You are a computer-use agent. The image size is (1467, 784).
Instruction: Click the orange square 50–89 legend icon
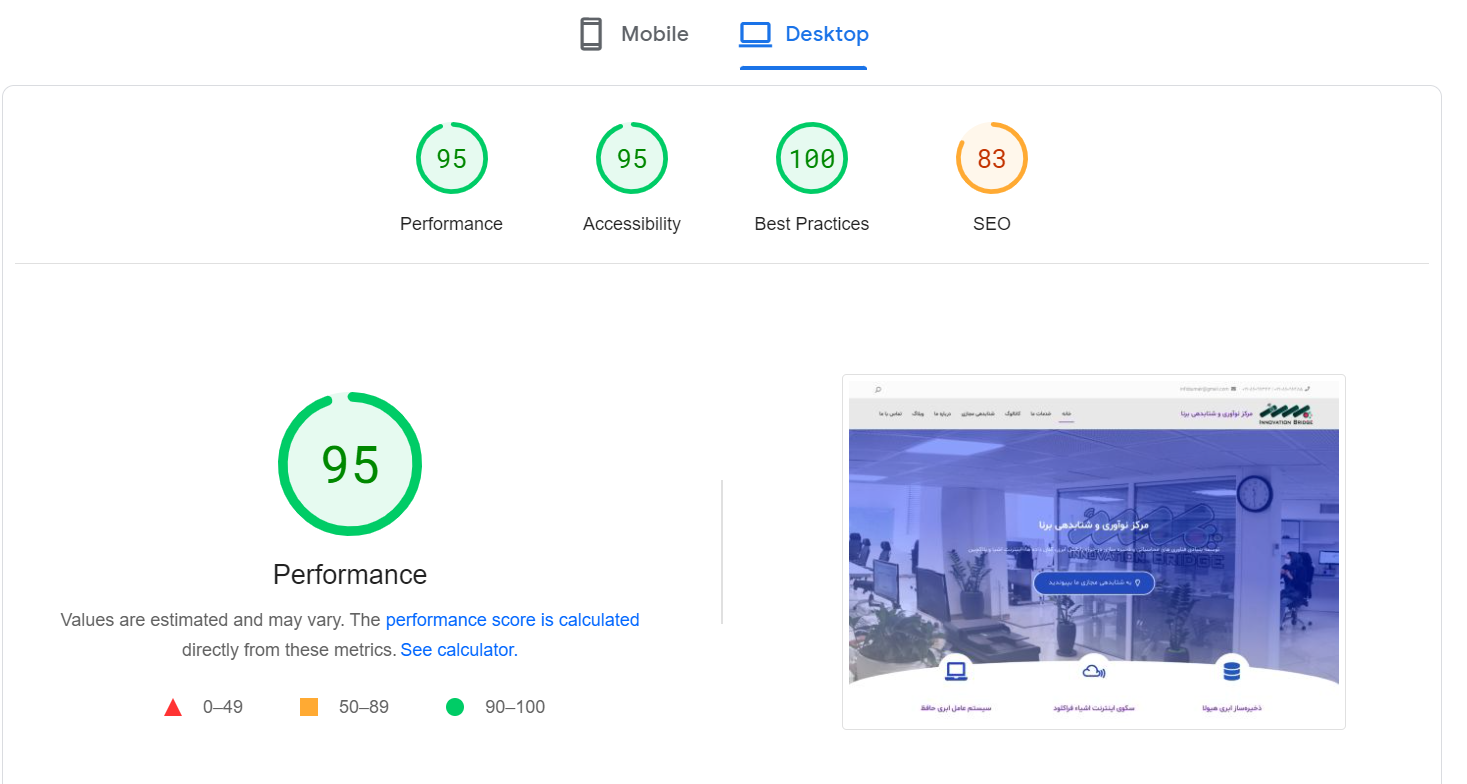click(x=309, y=708)
